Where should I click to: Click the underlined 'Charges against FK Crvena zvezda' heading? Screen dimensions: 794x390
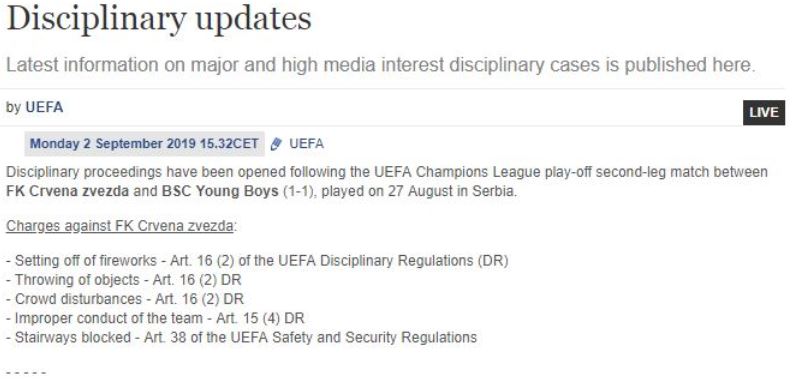point(120,226)
